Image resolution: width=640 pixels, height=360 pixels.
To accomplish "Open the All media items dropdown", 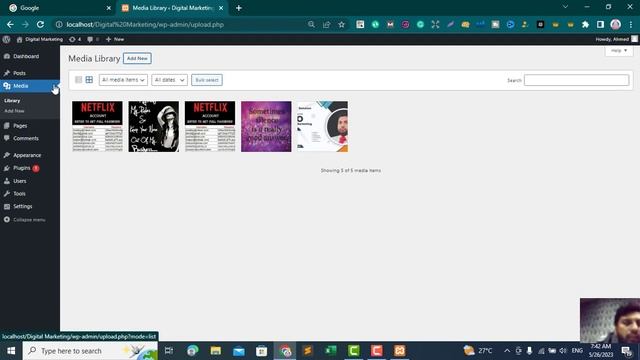I will [x=123, y=80].
